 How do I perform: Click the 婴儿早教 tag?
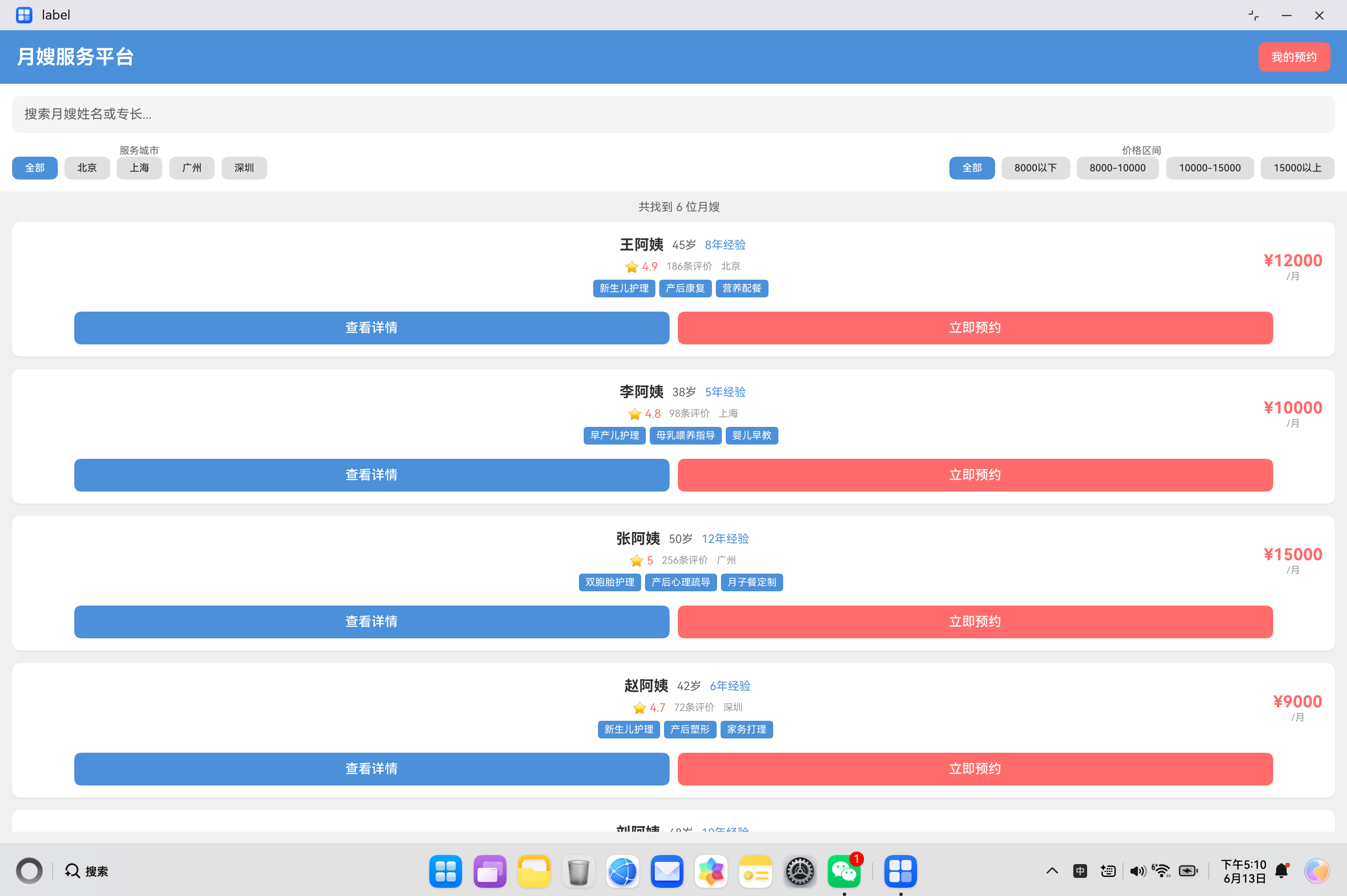[752, 435]
